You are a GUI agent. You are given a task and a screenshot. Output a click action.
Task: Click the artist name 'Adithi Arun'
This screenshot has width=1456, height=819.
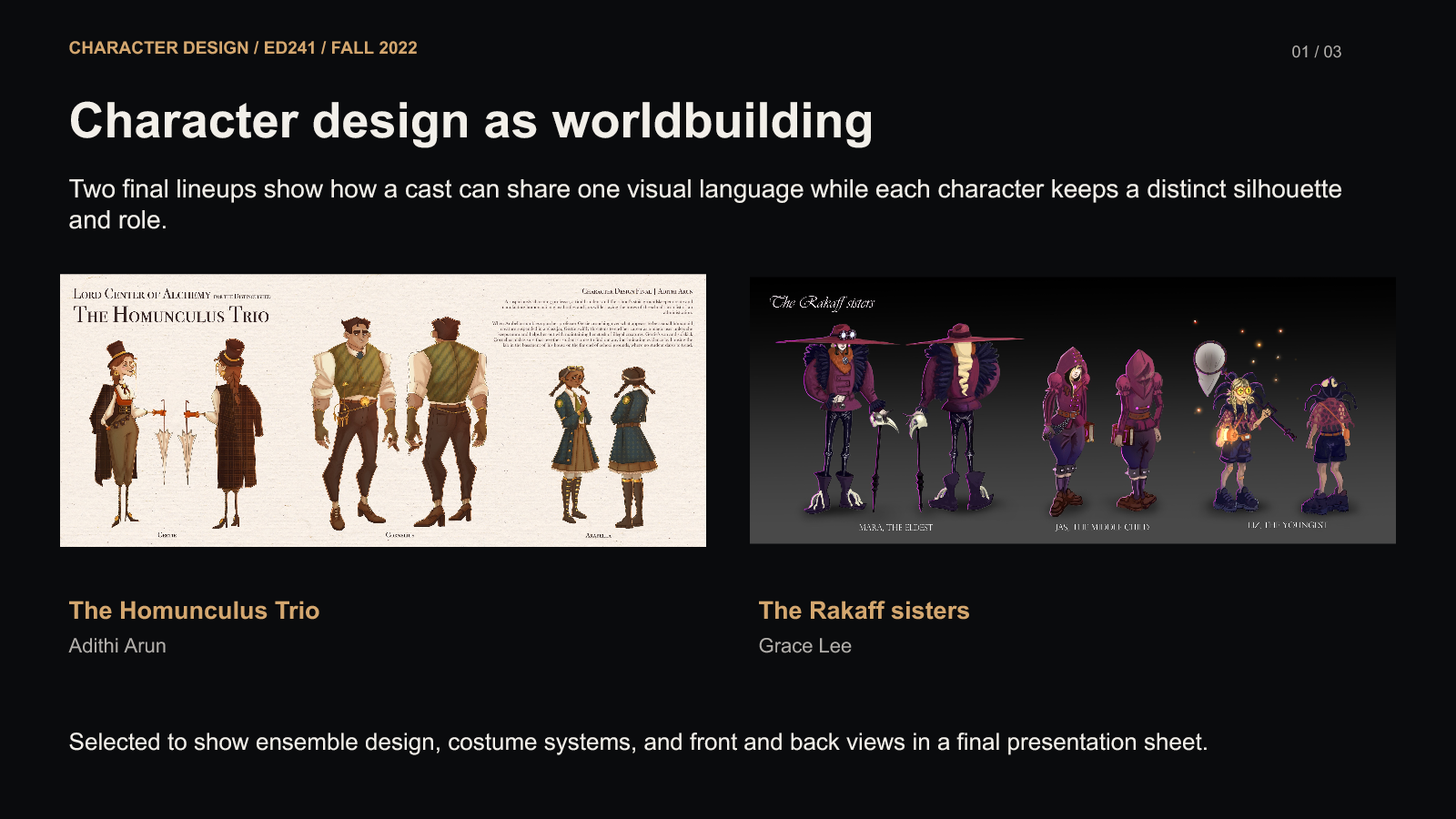117,646
